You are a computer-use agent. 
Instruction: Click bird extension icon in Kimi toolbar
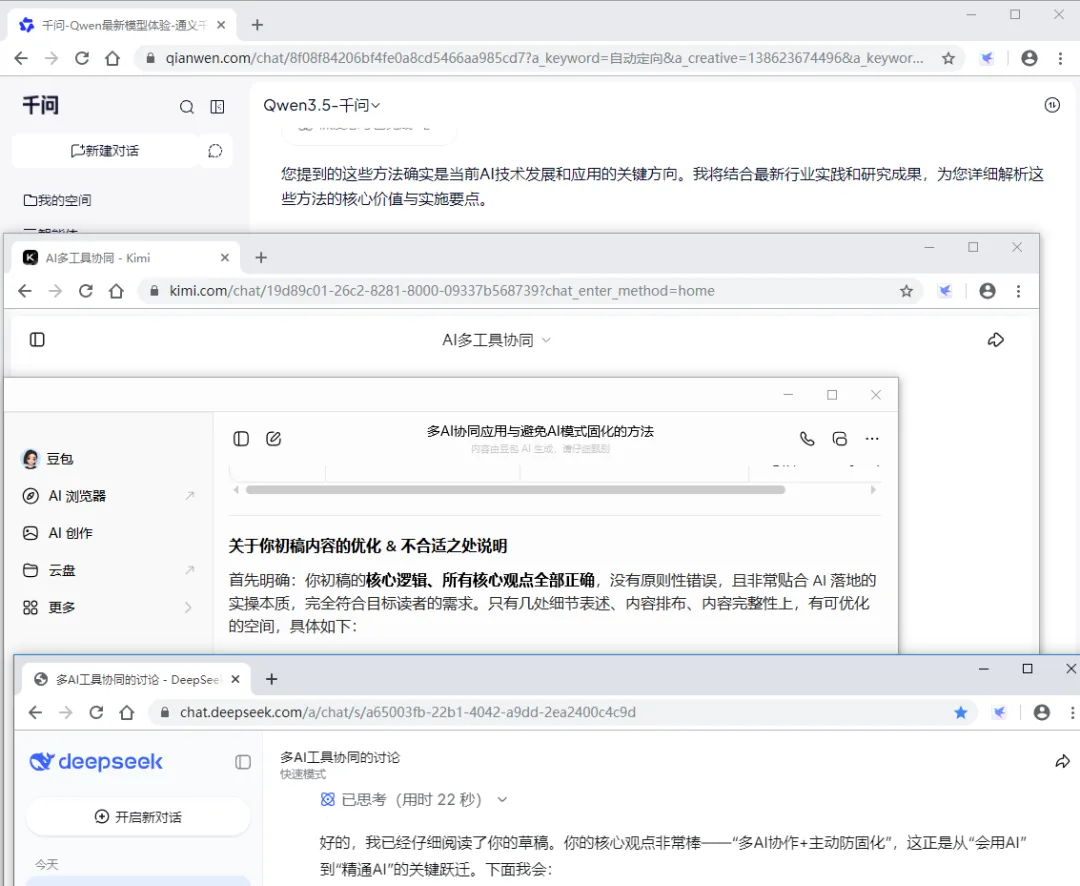(945, 291)
